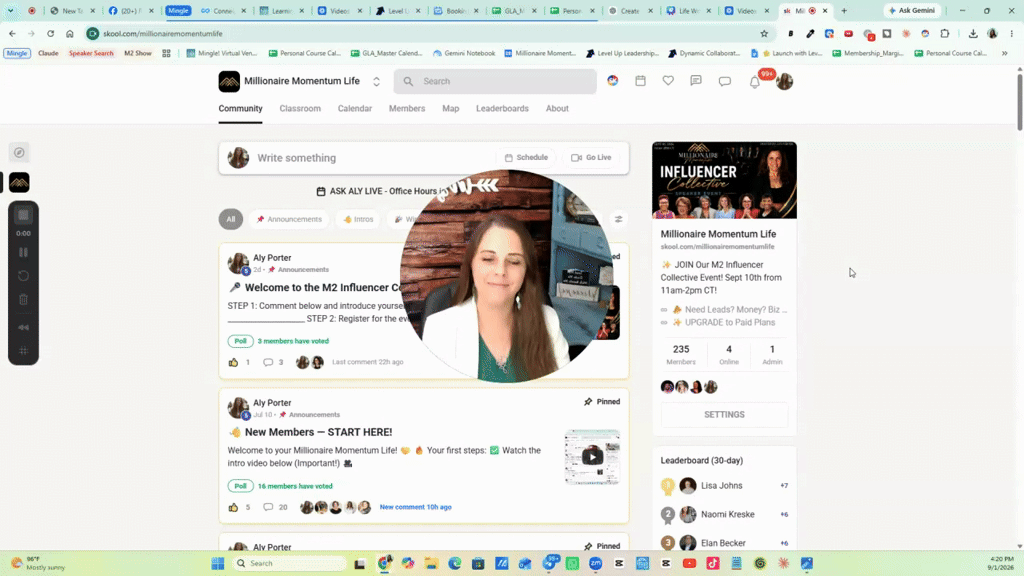Viewport: 1024px width, 576px height.
Task: Open Zoom from the taskbar
Action: (596, 563)
